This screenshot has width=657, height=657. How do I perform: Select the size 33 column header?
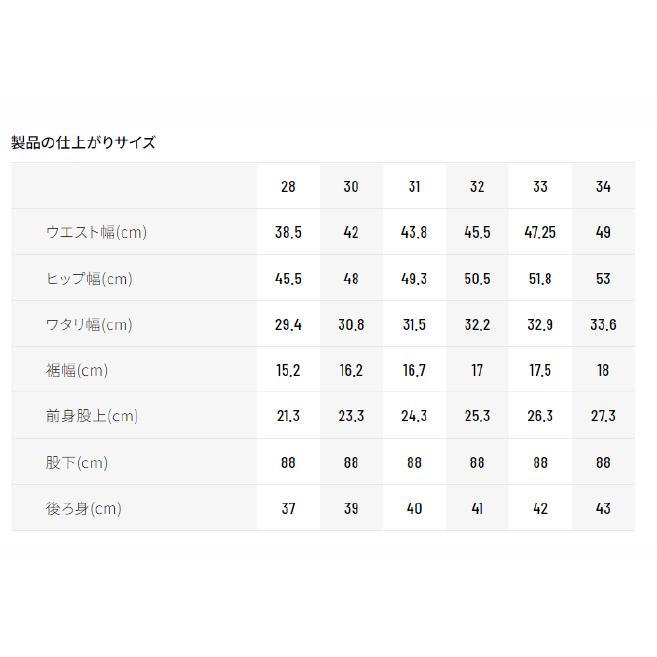click(x=540, y=186)
